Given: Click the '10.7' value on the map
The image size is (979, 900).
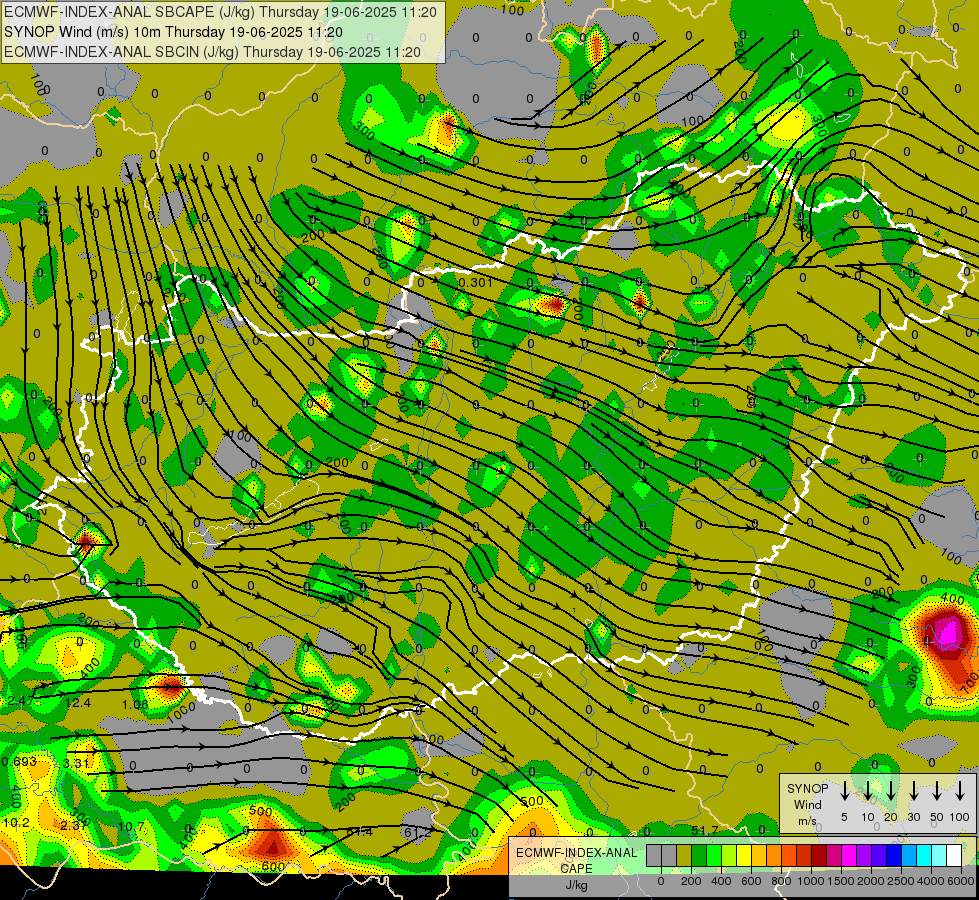Looking at the screenshot, I should pos(131,827).
